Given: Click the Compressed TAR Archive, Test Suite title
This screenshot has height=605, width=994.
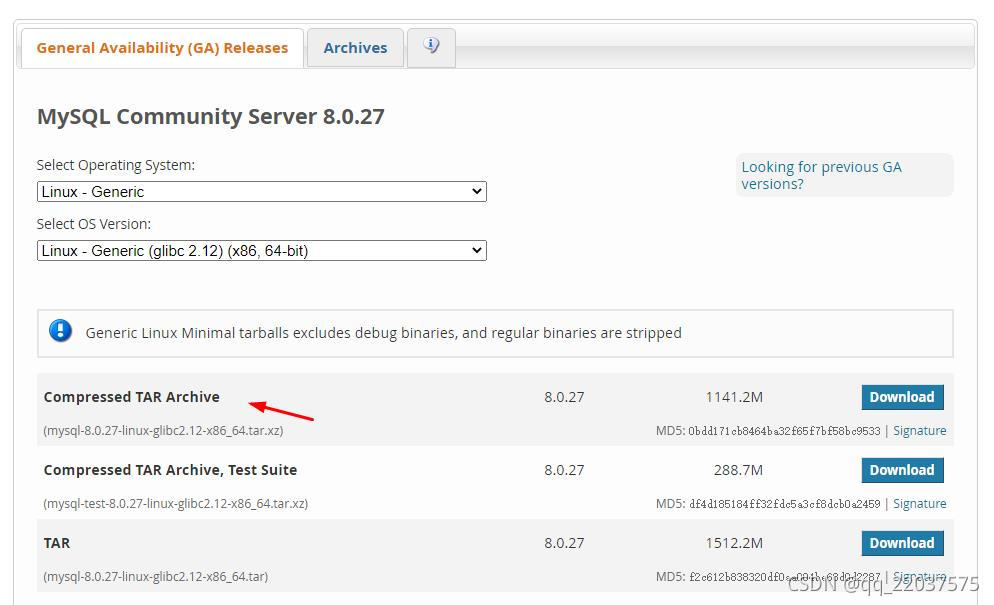Looking at the screenshot, I should (171, 470).
